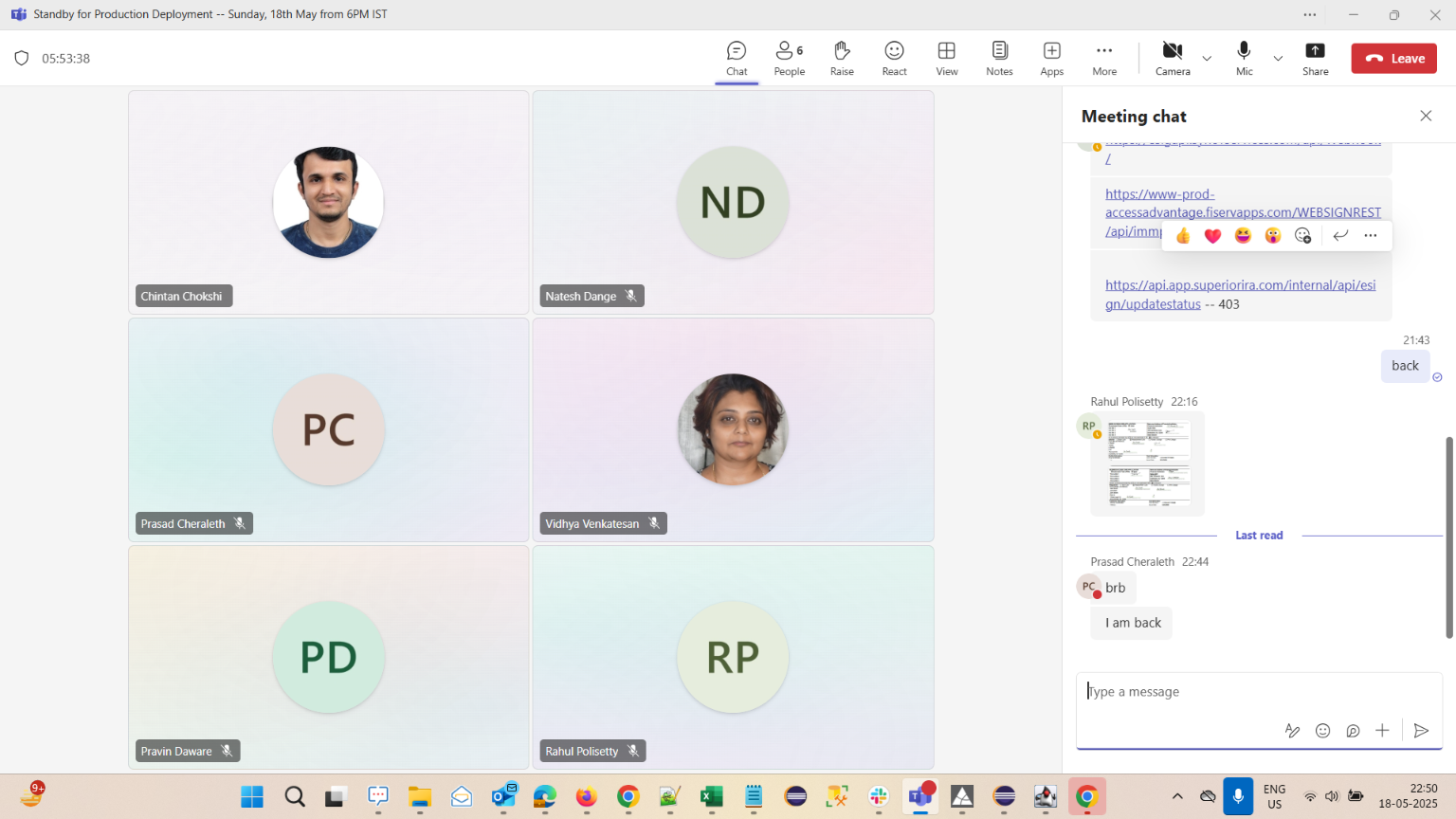1456x819 pixels.
Task: Open Slack from the taskbar
Action: [x=879, y=797]
